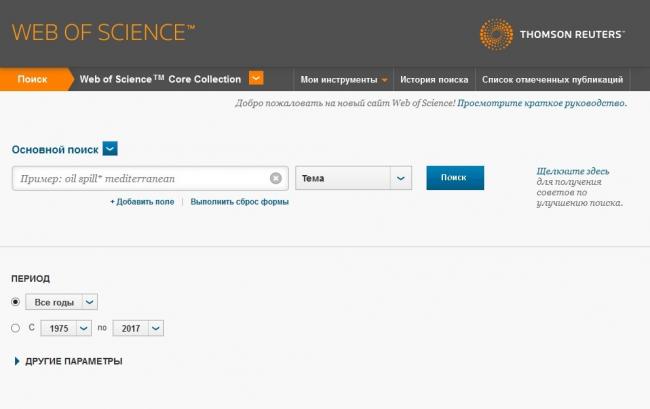Viewport: 650px width, 409px height.
Task: Select the year range radio button
Action: (15, 328)
